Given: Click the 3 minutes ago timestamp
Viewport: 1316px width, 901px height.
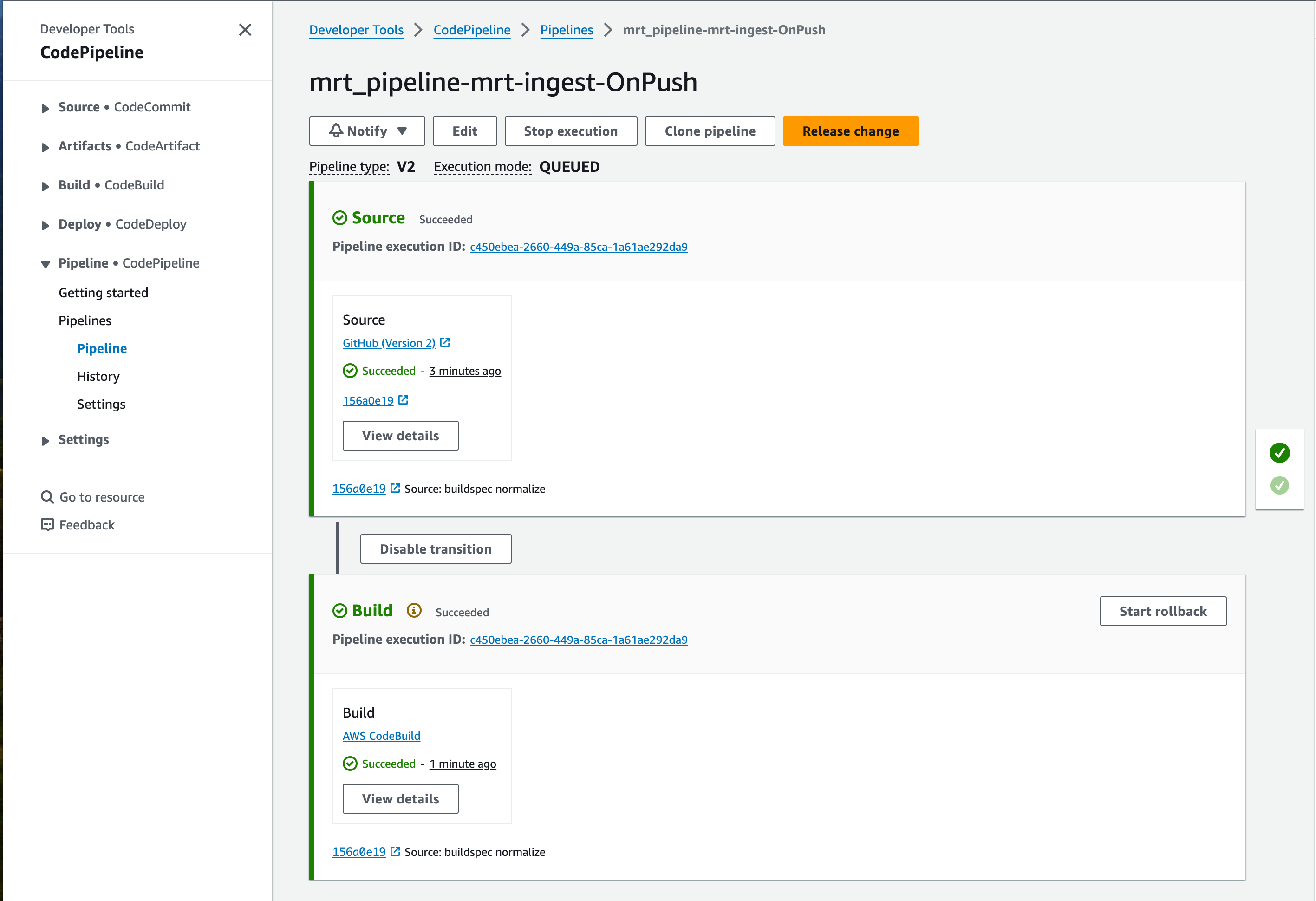Looking at the screenshot, I should point(465,371).
